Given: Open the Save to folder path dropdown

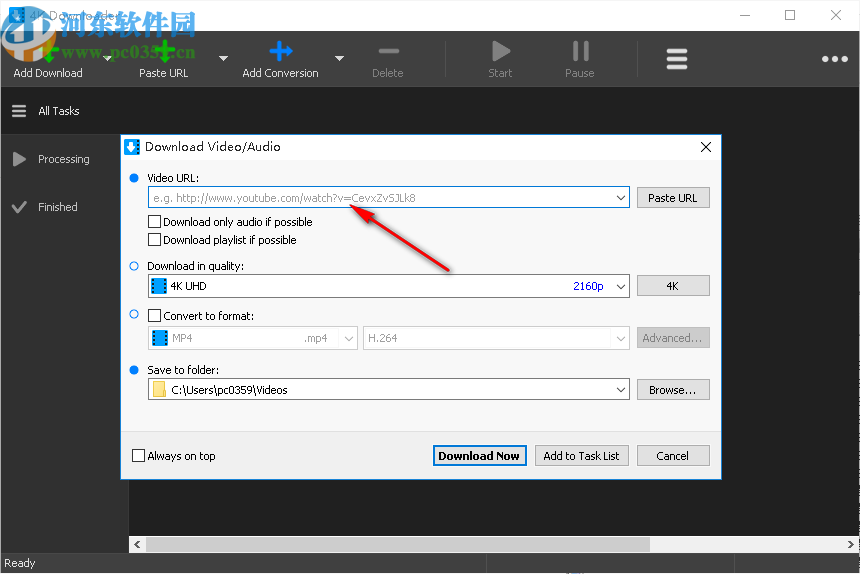Looking at the screenshot, I should click(621, 390).
